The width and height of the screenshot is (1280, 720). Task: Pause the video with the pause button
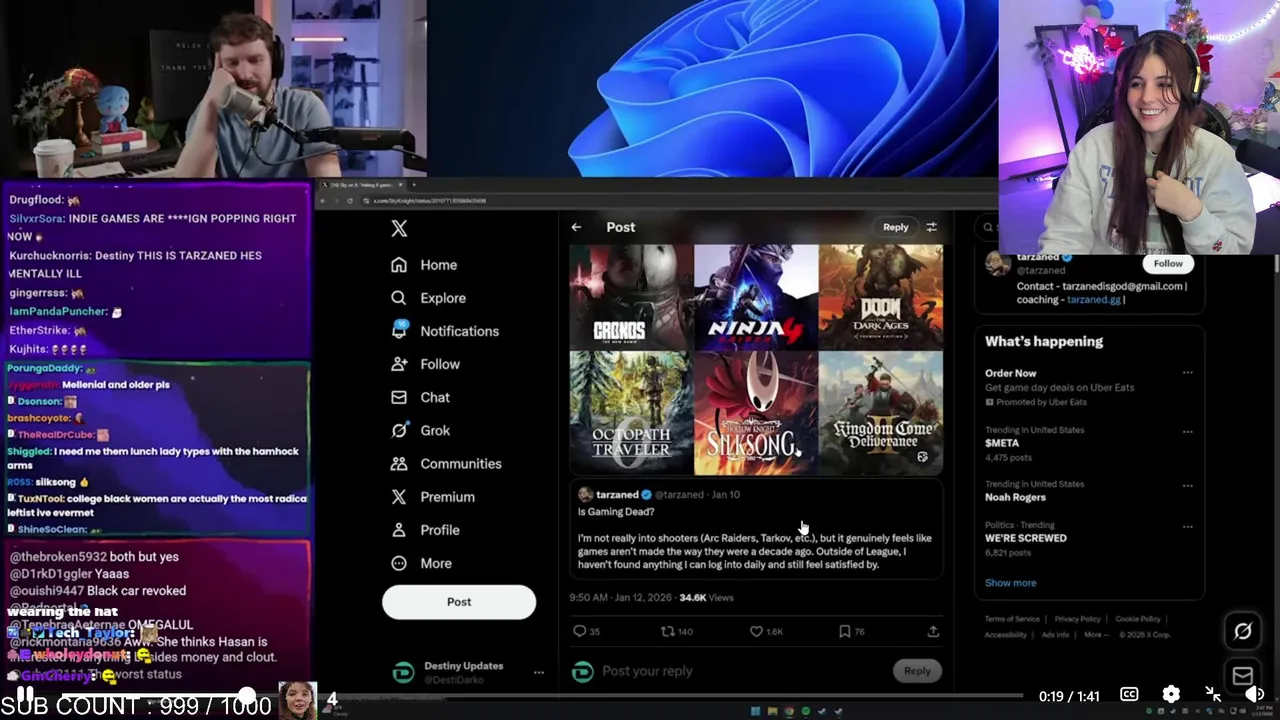pyautogui.click(x=24, y=696)
